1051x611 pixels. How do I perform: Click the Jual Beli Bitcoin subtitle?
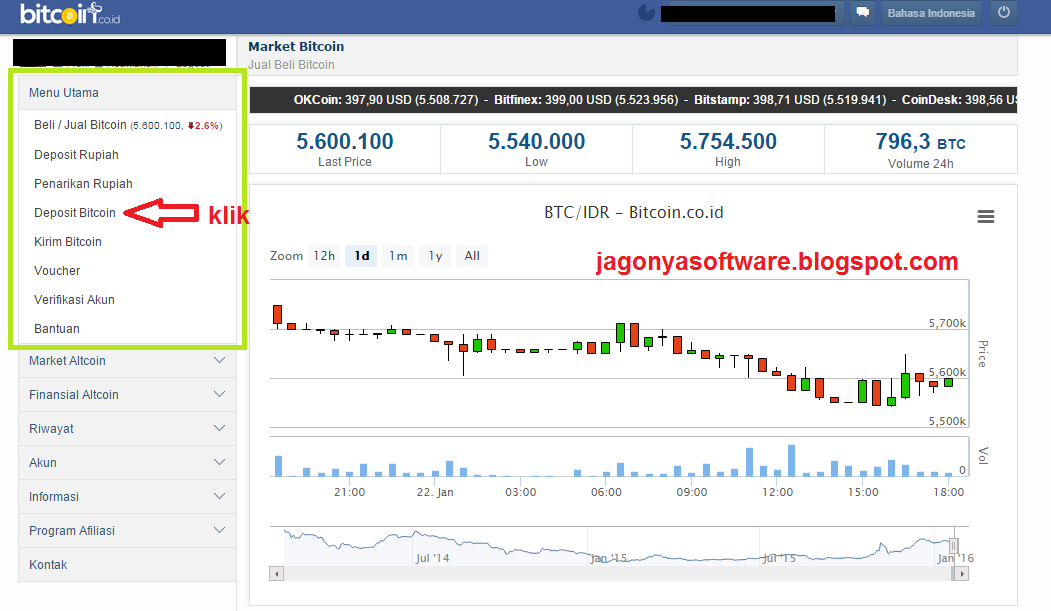(x=291, y=65)
